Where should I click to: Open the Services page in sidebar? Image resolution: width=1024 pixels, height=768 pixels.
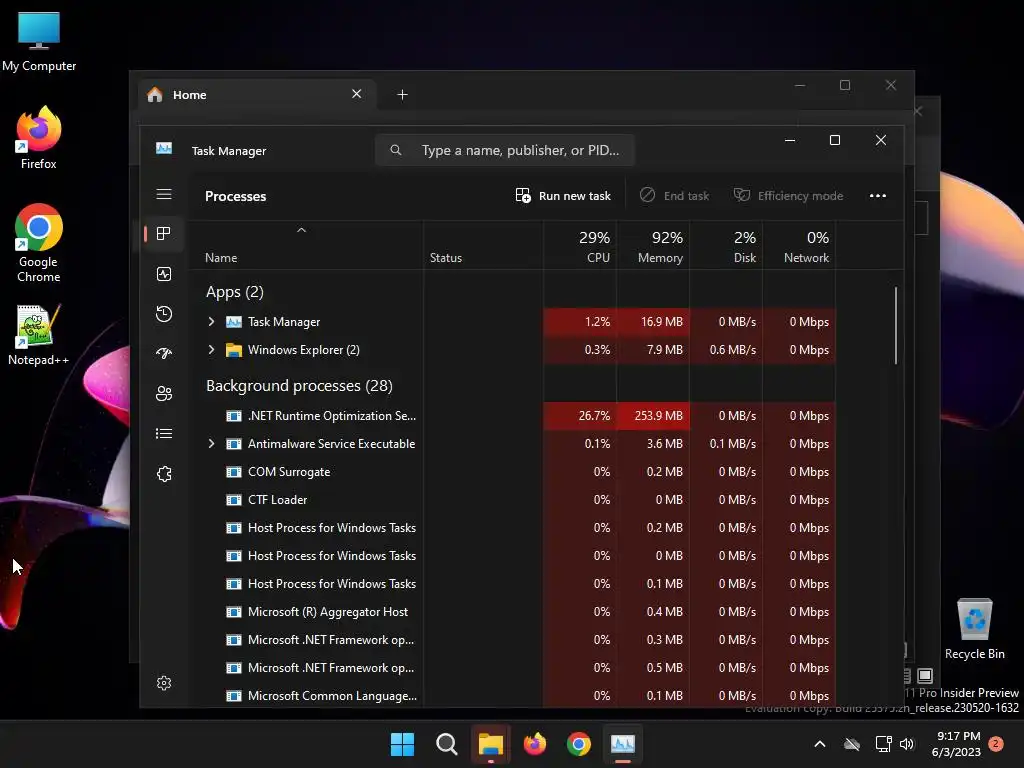coord(164,474)
